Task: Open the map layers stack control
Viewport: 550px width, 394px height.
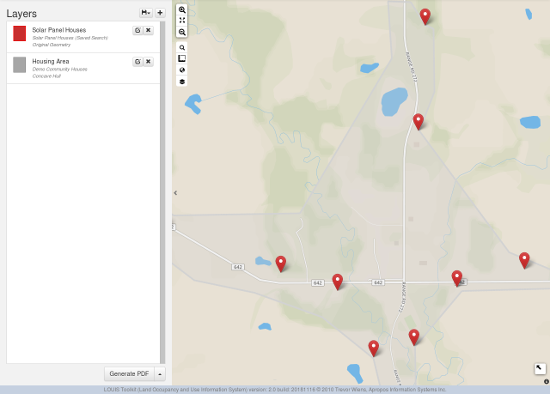Action: click(182, 81)
